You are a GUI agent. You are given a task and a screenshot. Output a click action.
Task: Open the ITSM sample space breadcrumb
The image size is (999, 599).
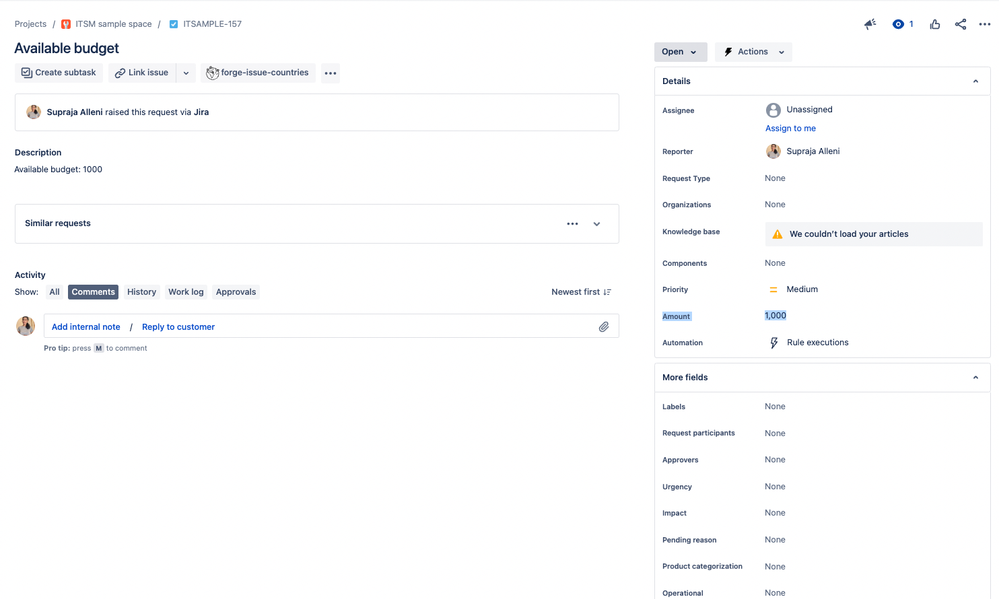coord(113,24)
